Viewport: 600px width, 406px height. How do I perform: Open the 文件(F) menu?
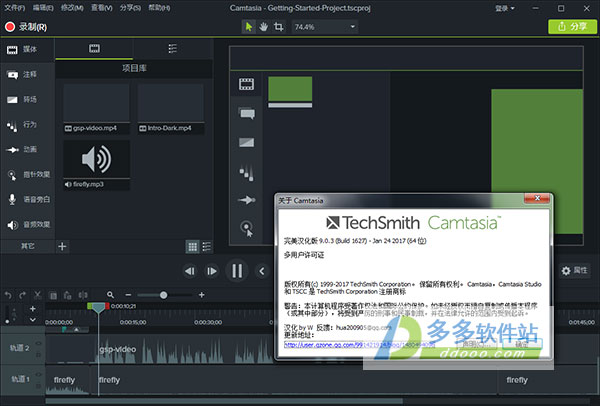pyautogui.click(x=15, y=8)
